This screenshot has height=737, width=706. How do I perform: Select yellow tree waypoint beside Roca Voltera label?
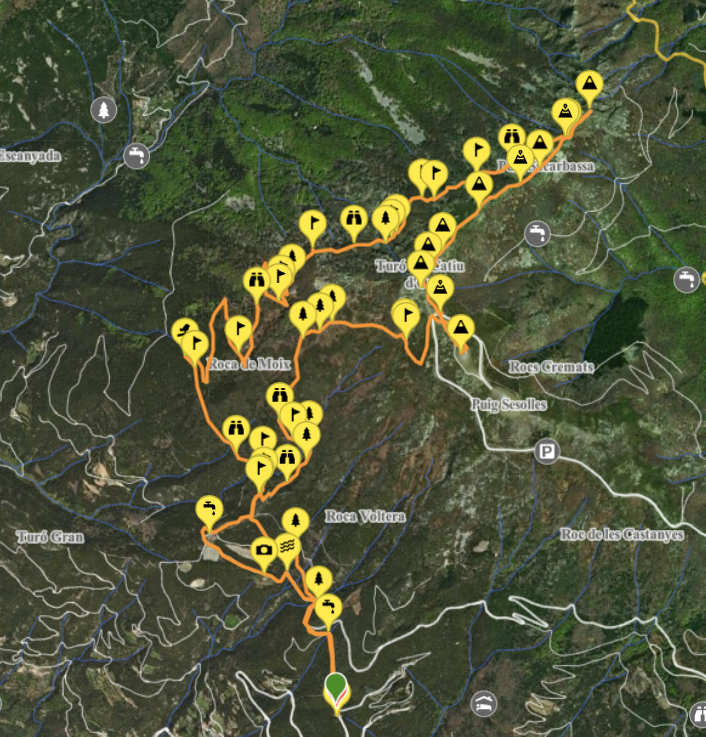pyautogui.click(x=295, y=523)
